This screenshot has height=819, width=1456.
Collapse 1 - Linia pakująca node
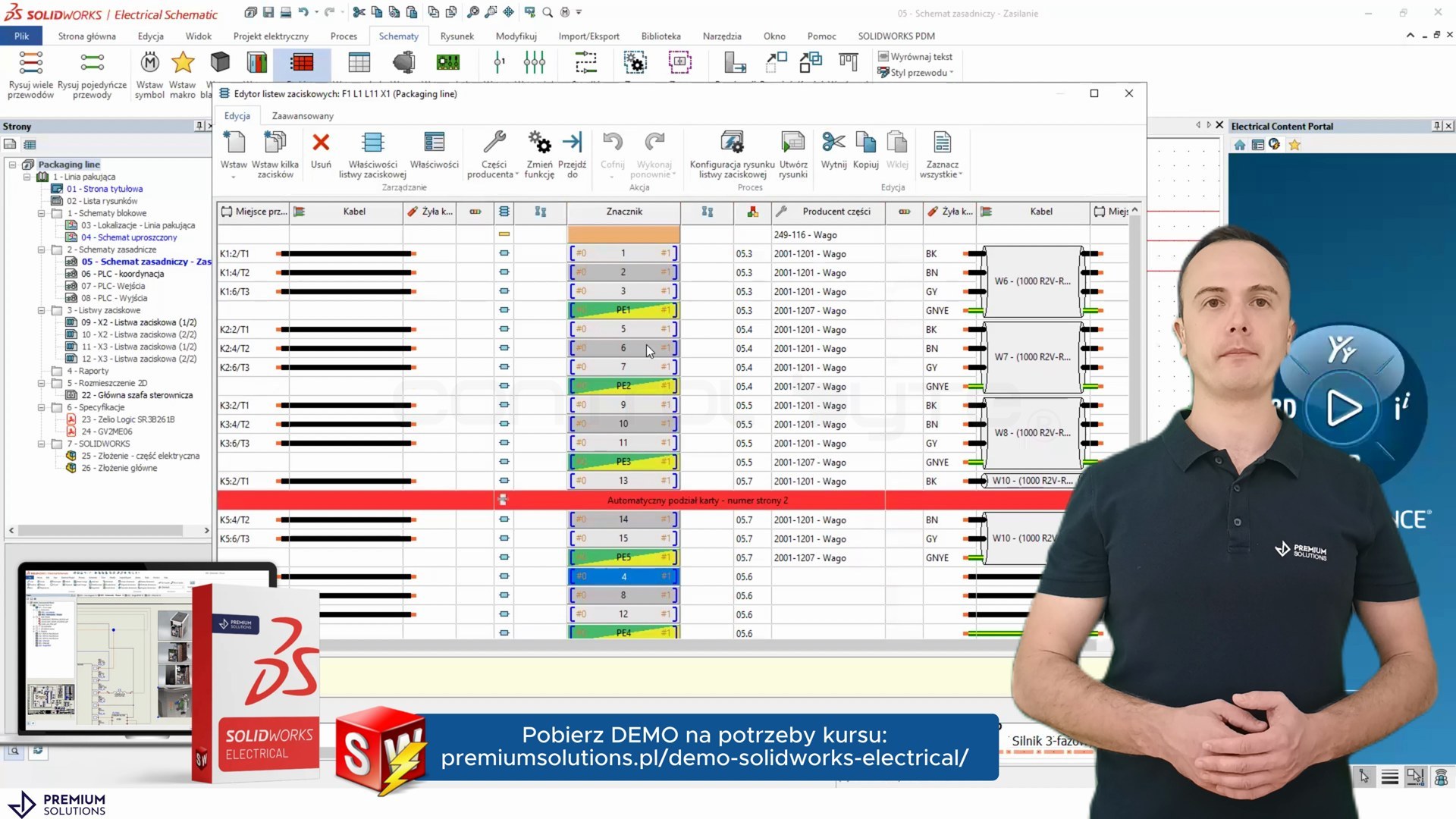click(27, 177)
